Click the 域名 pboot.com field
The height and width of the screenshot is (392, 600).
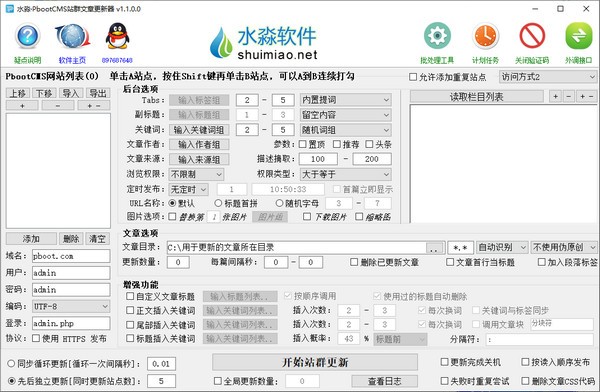click(71, 256)
